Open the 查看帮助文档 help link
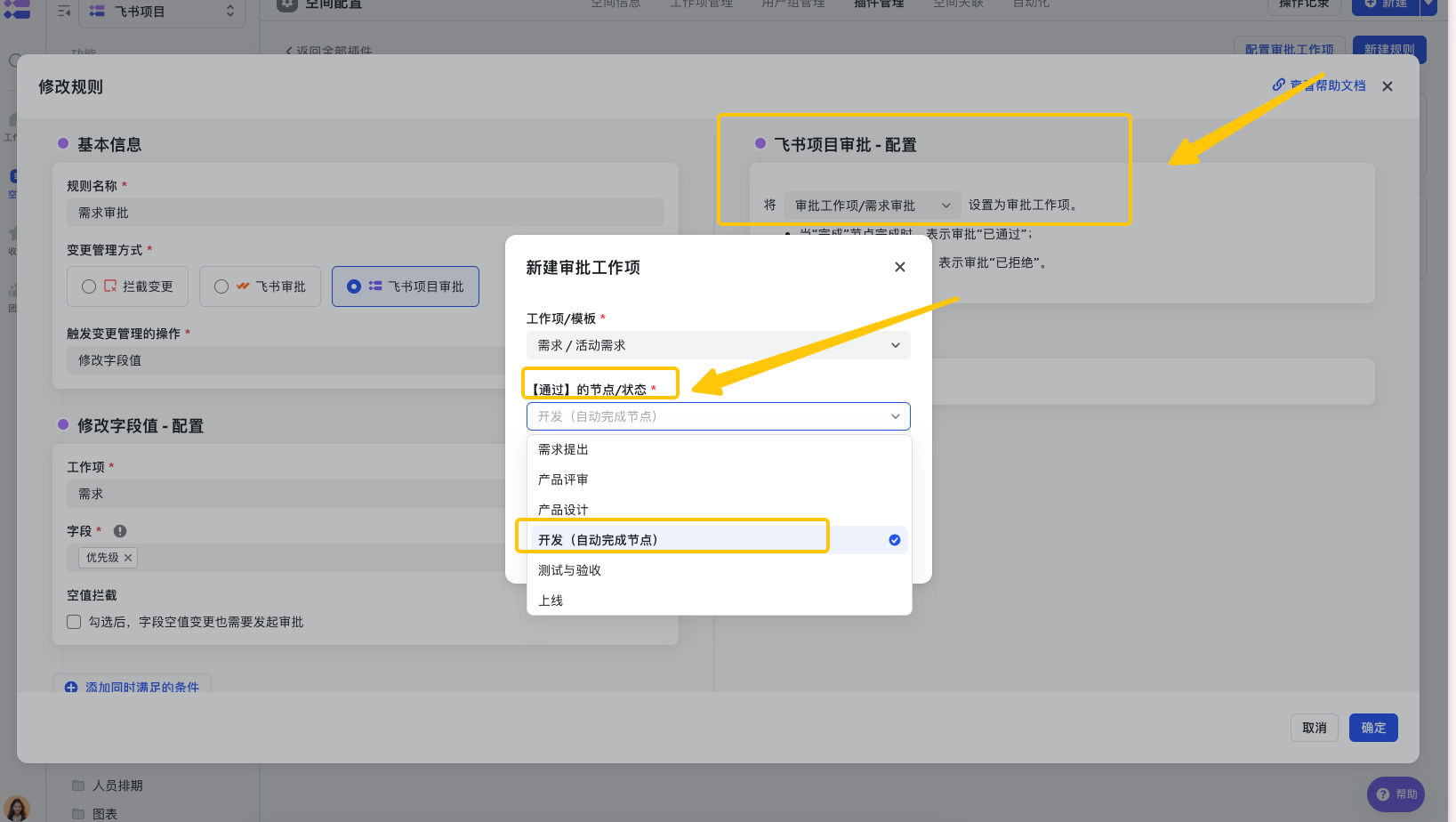This screenshot has width=1456, height=822. [1327, 85]
